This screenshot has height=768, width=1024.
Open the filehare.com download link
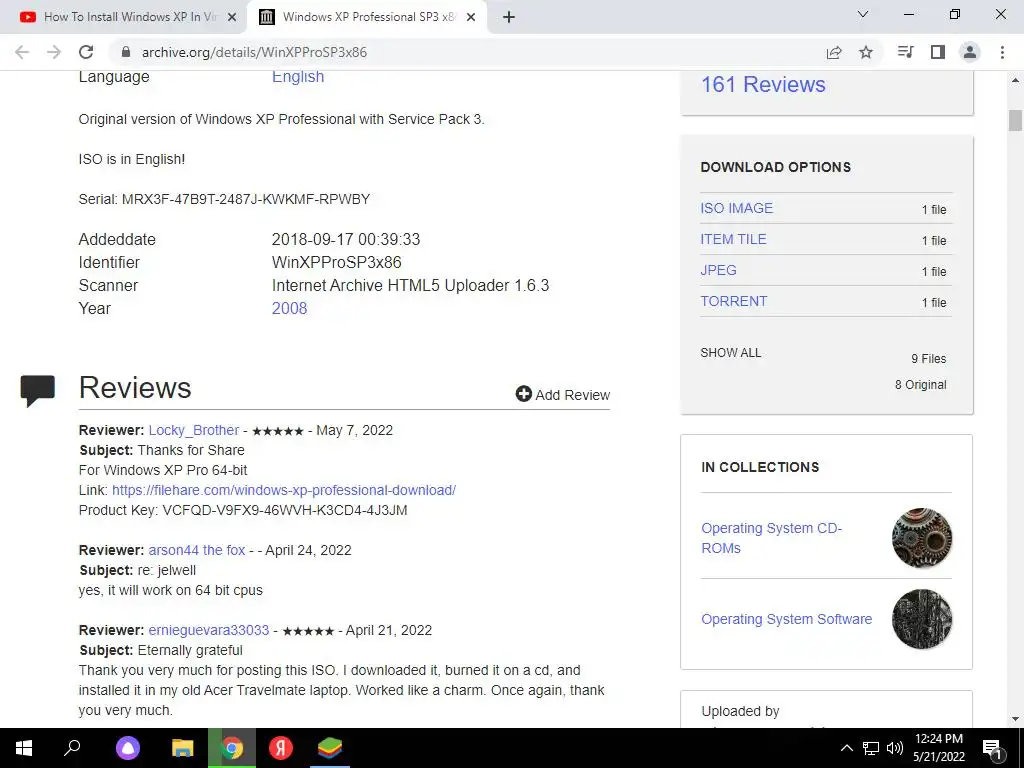coord(284,490)
